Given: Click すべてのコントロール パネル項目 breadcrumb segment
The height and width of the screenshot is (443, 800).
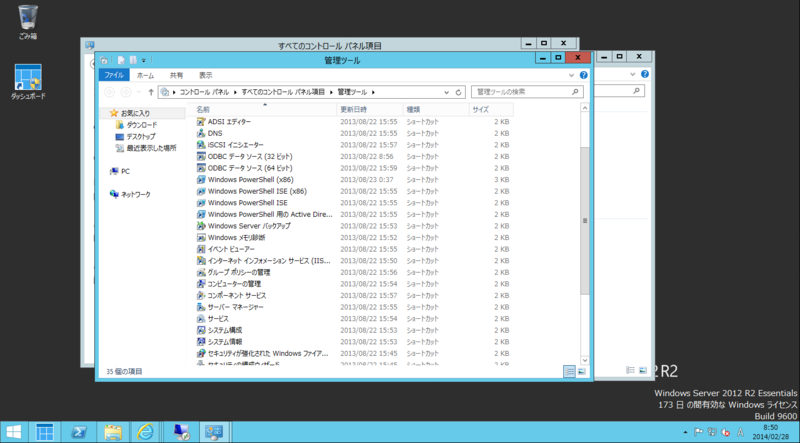Looking at the screenshot, I should click(283, 92).
